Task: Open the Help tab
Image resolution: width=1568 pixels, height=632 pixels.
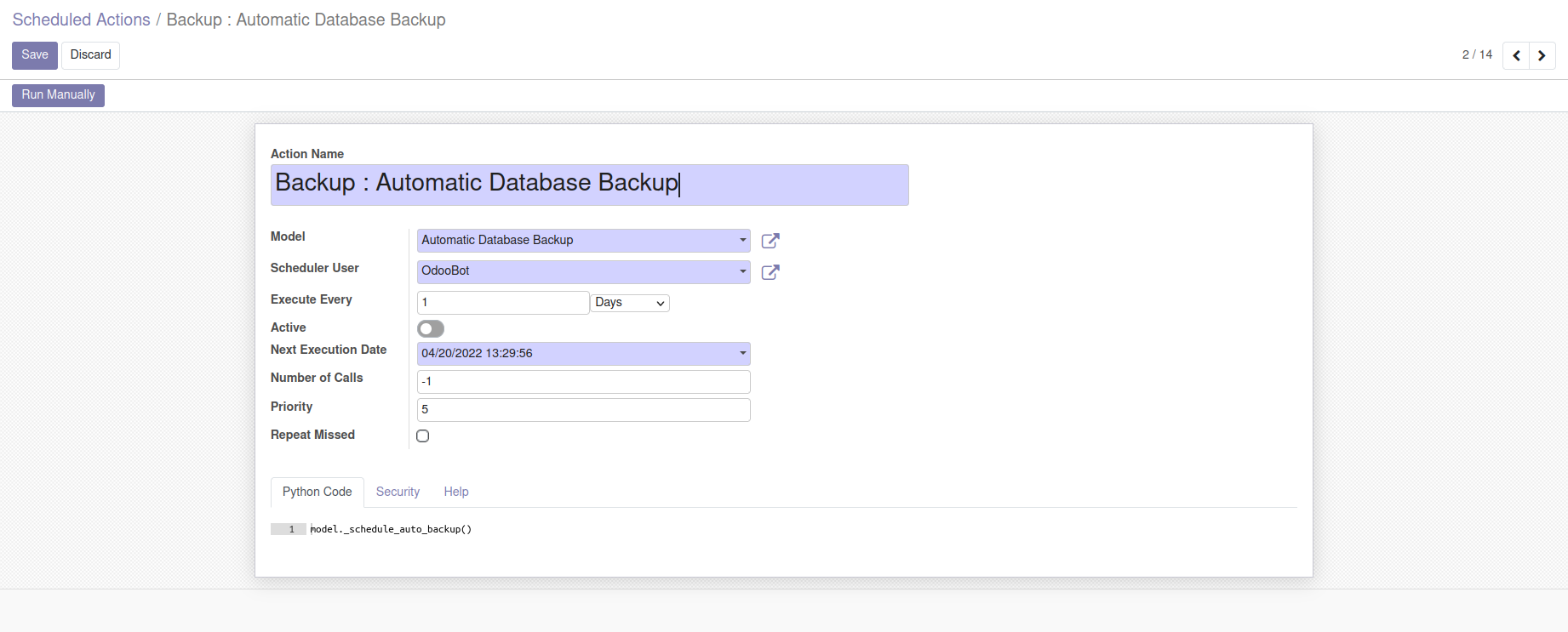Action: pyautogui.click(x=456, y=492)
